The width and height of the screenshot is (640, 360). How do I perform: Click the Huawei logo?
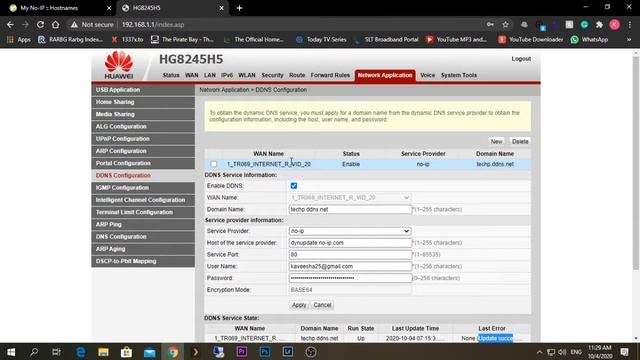(119, 64)
